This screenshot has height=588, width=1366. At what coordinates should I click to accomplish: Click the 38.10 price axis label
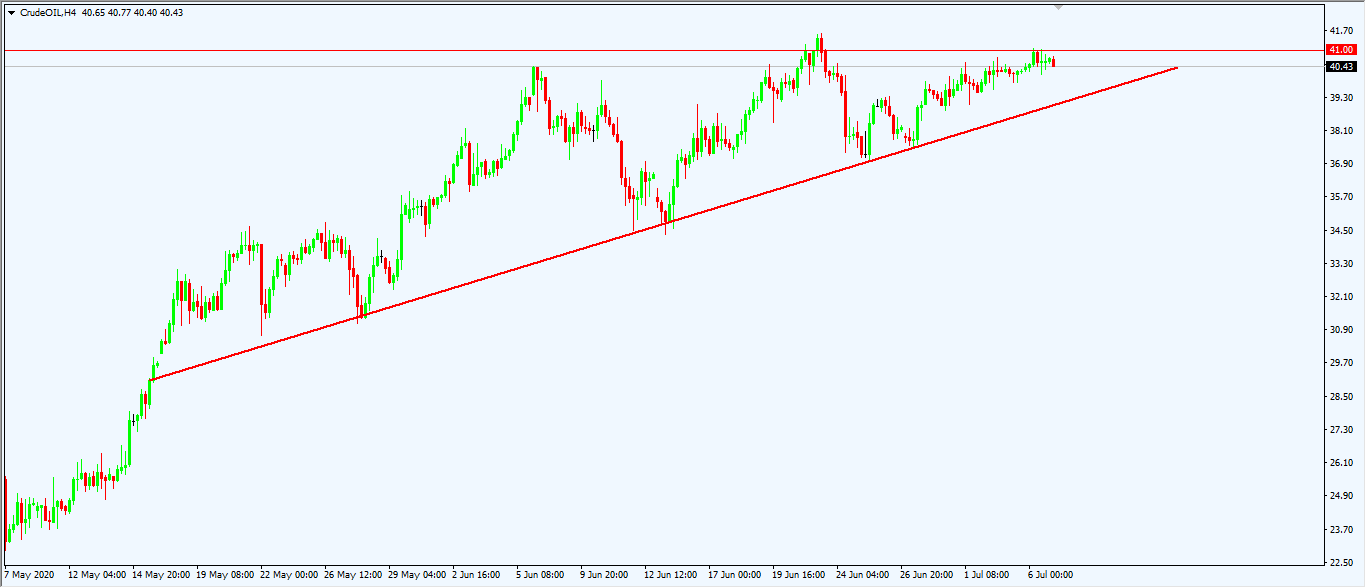[1340, 130]
